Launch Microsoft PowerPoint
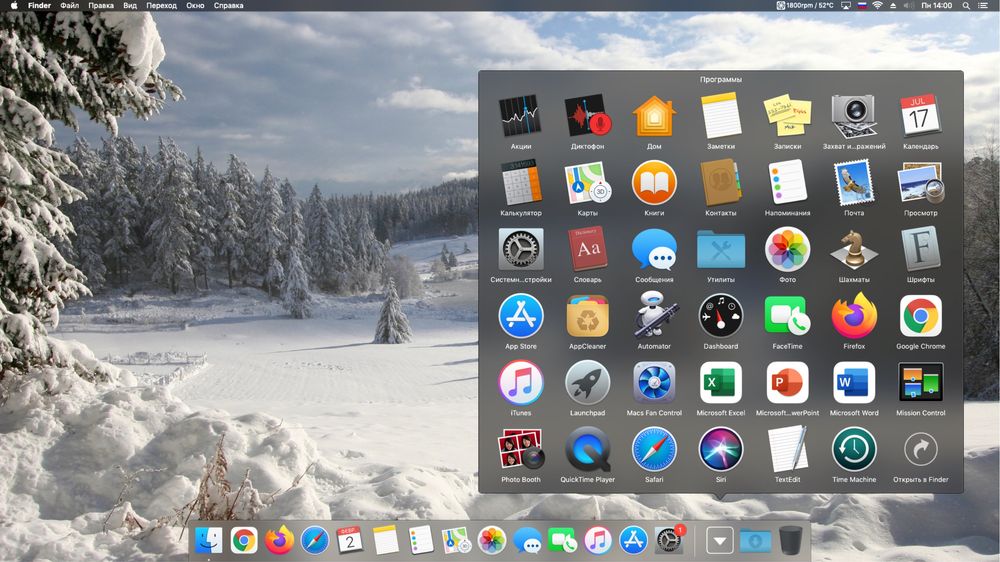The width and height of the screenshot is (1000, 562). pyautogui.click(x=788, y=383)
